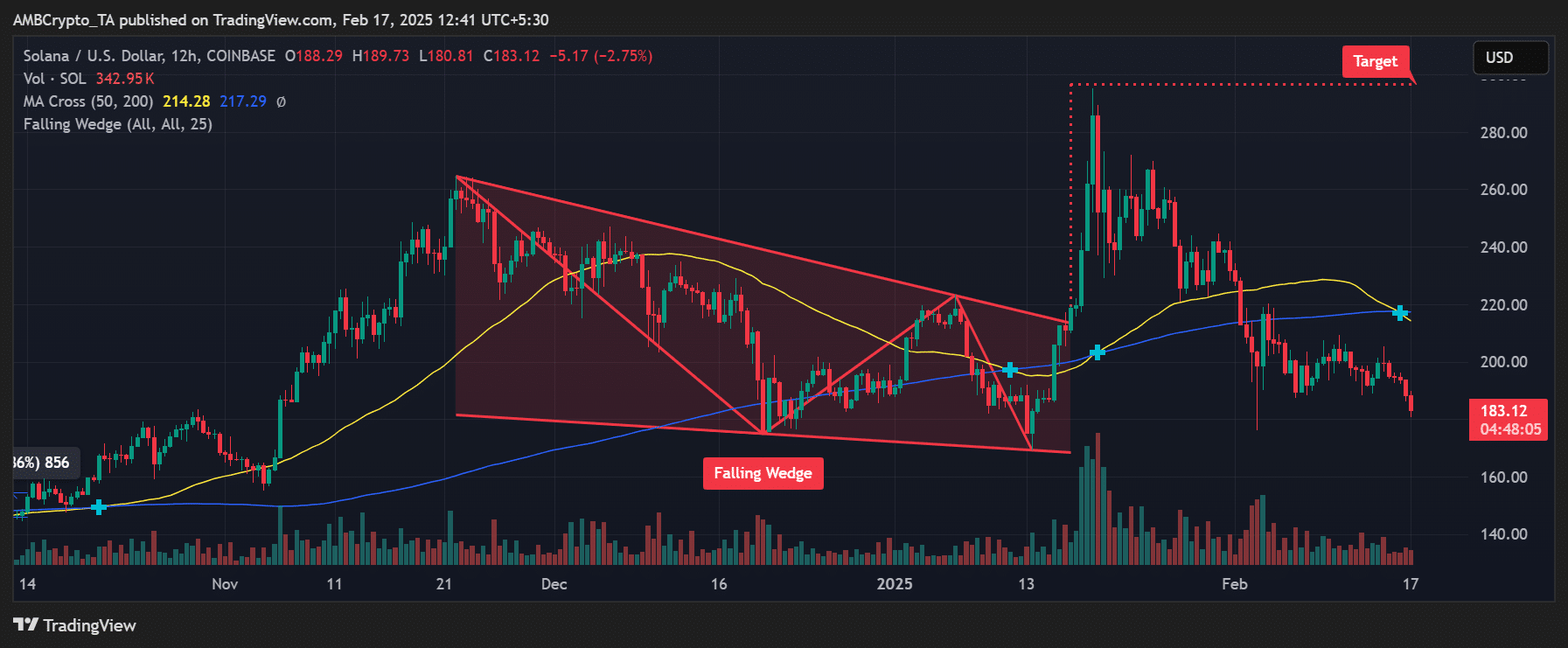The width and height of the screenshot is (1568, 648).
Task: Click the current price label 183.12
Action: point(1503,411)
